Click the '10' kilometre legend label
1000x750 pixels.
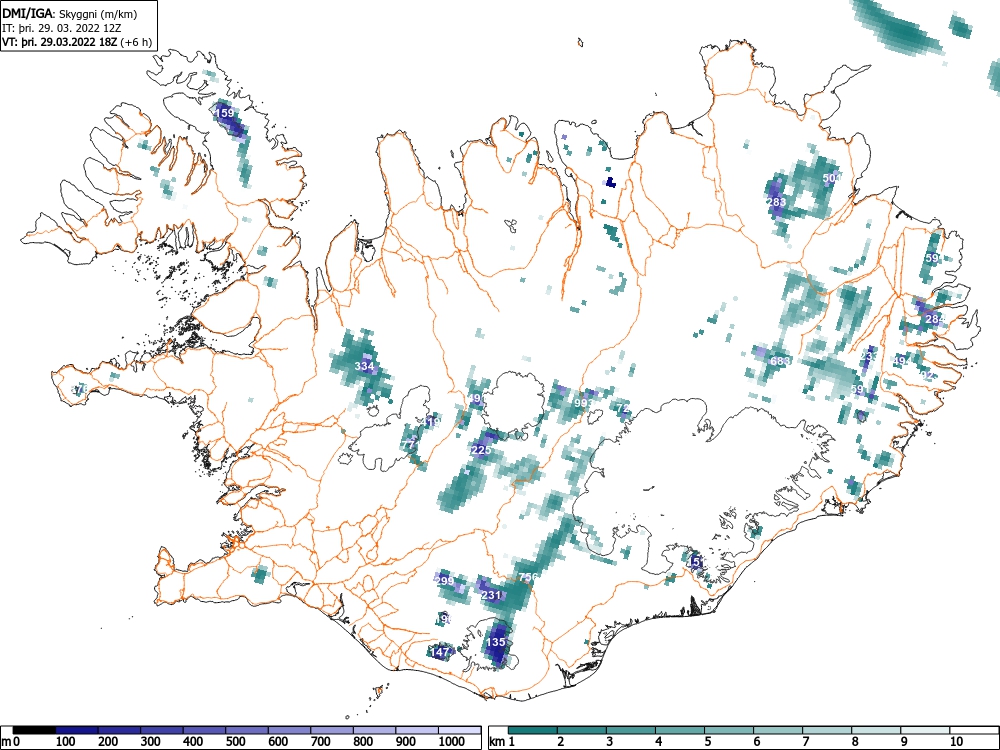pos(956,742)
